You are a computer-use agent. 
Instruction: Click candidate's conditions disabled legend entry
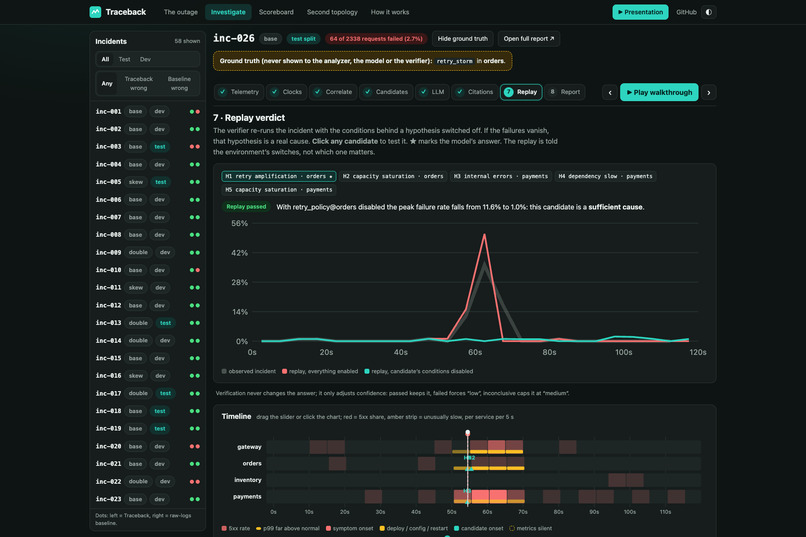click(x=418, y=371)
